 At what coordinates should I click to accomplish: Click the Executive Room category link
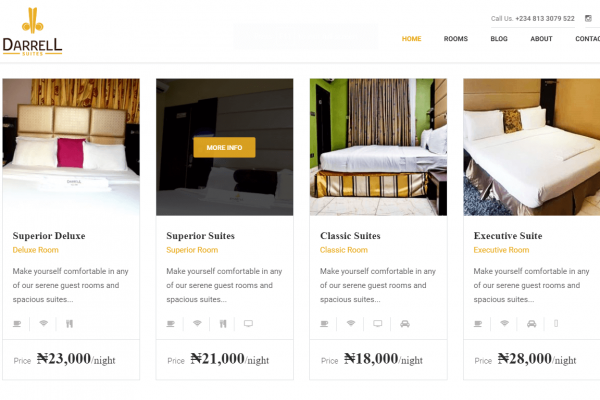(501, 250)
